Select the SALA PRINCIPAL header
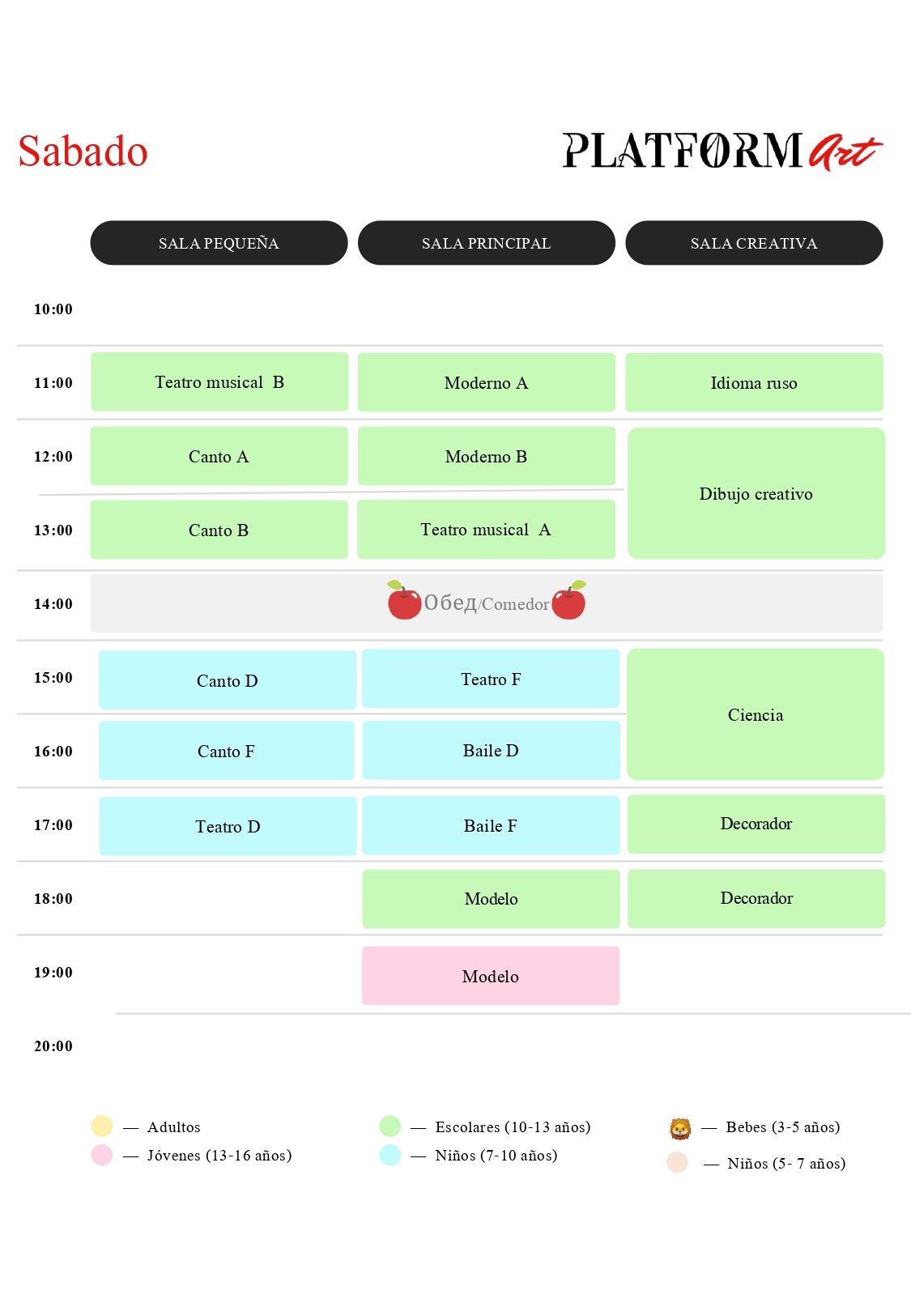Screen dimensions: 911x1316 [x=486, y=243]
